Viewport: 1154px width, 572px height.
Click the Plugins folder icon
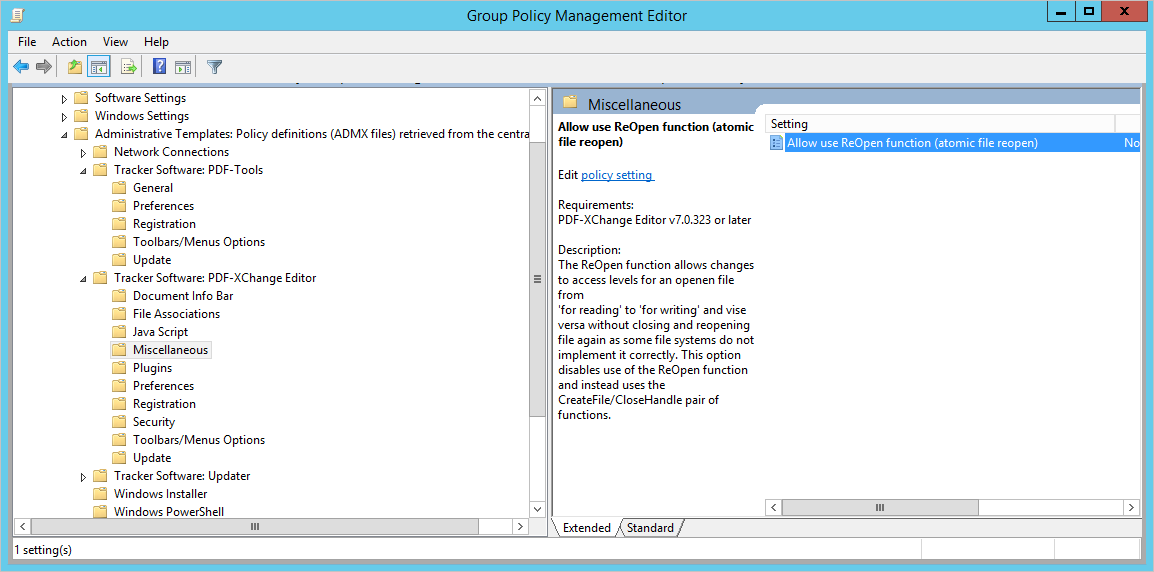119,368
